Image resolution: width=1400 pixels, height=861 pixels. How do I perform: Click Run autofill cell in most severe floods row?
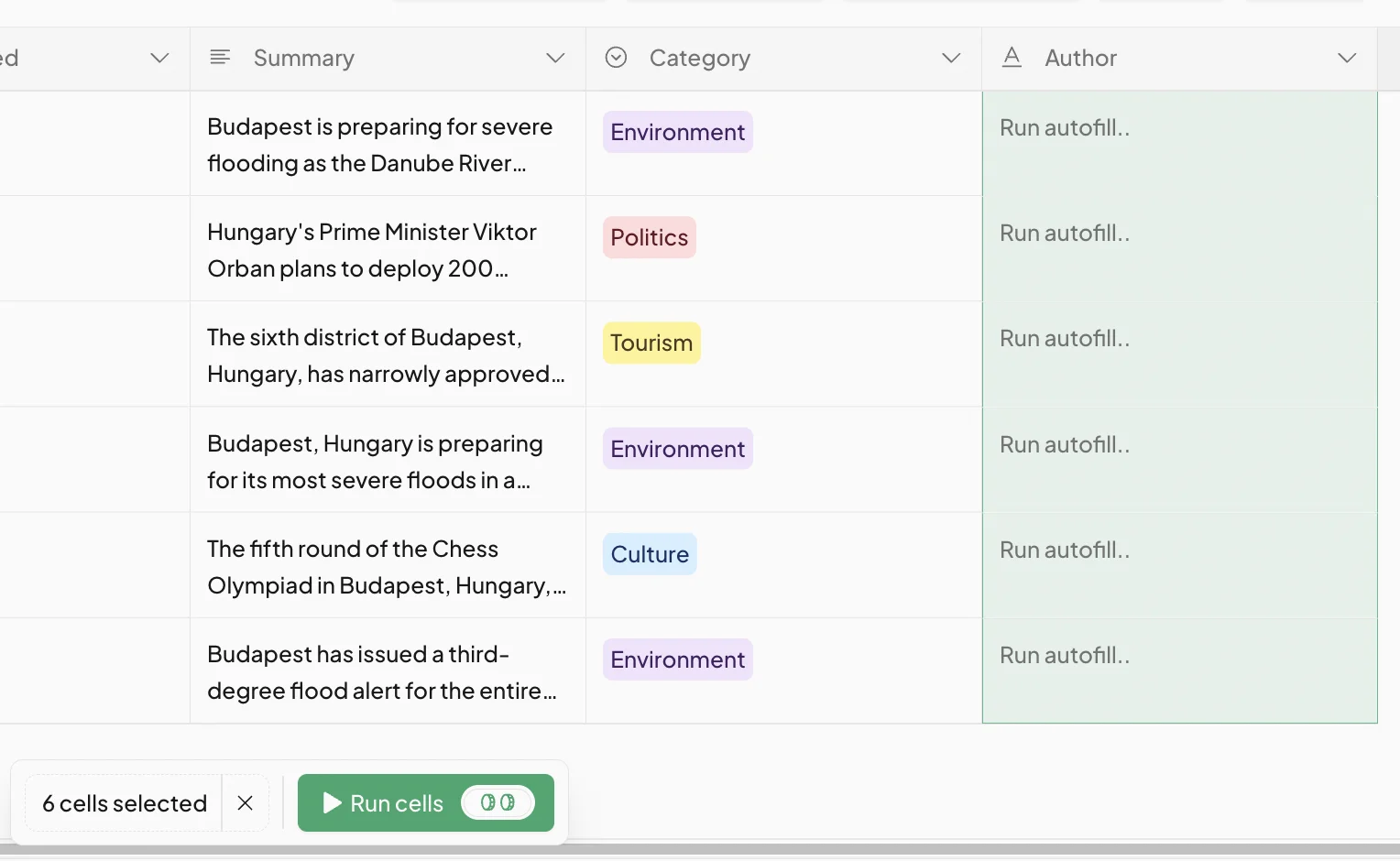point(1179,461)
